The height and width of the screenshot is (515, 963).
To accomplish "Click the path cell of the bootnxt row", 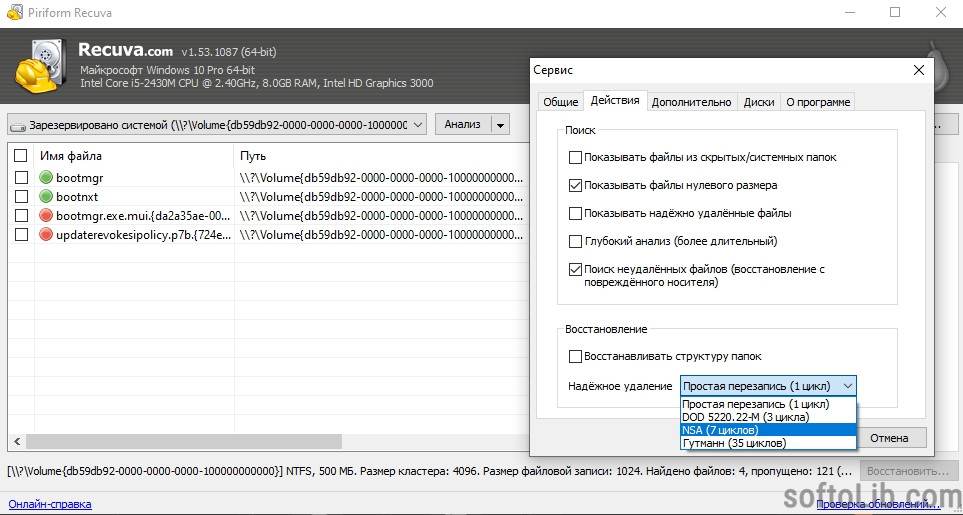I will (381, 197).
